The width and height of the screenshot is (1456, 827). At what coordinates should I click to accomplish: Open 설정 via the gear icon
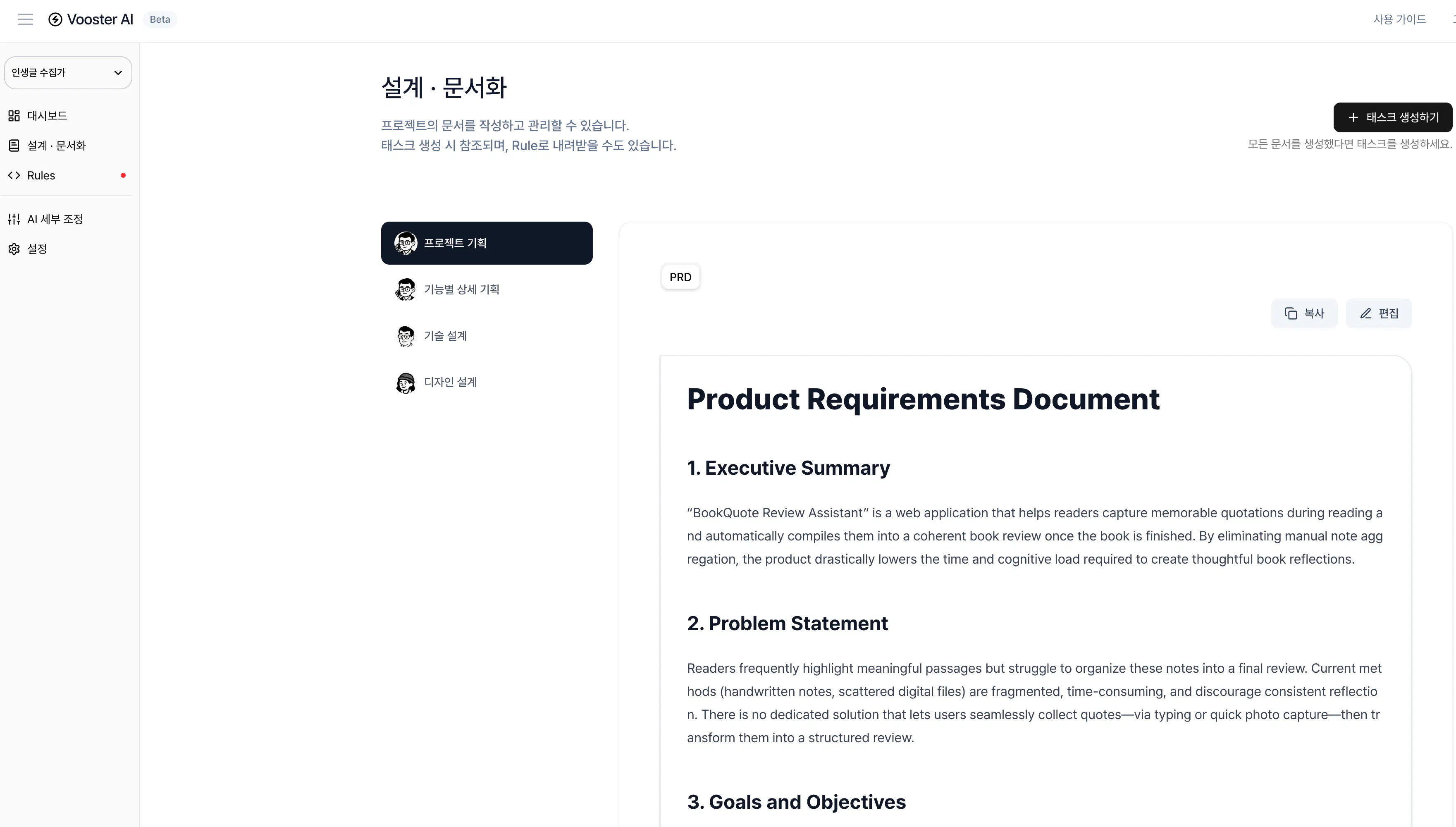point(14,249)
